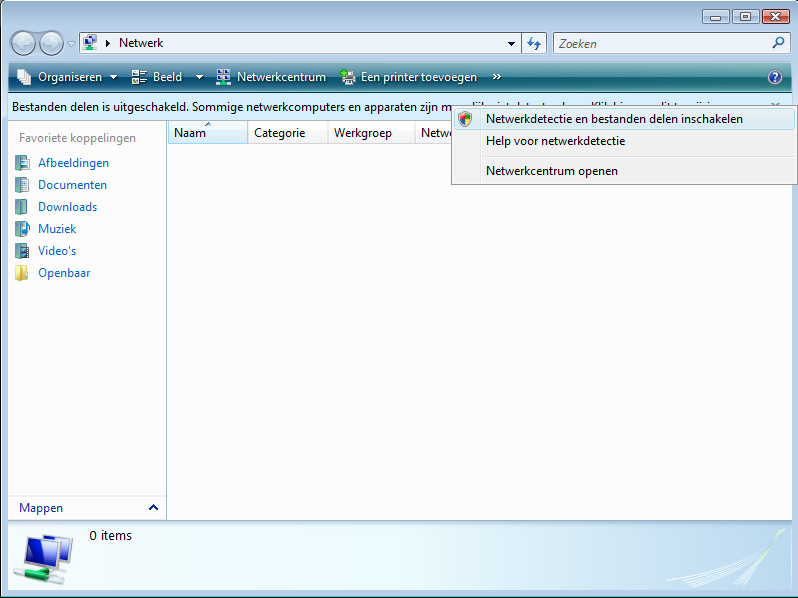Click the Beeld views icon
This screenshot has height=598, width=798.
(x=139, y=77)
